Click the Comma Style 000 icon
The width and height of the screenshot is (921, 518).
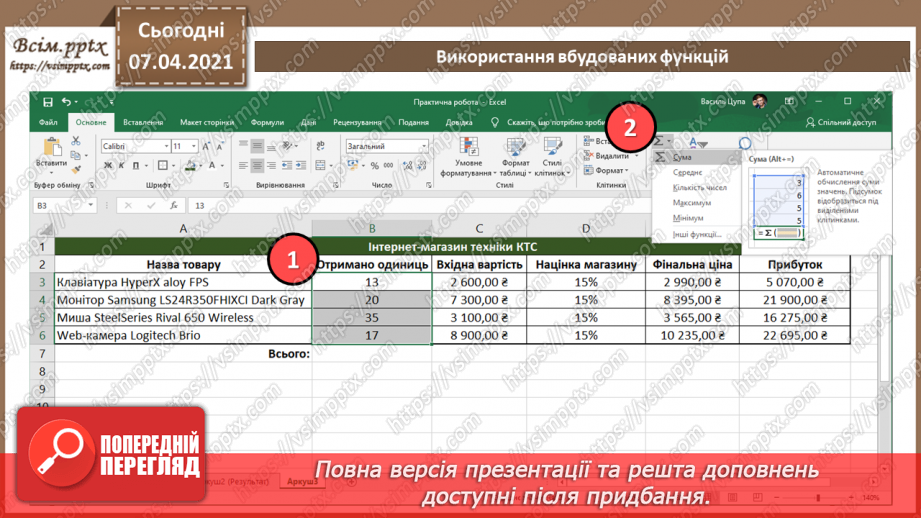tap(388, 166)
